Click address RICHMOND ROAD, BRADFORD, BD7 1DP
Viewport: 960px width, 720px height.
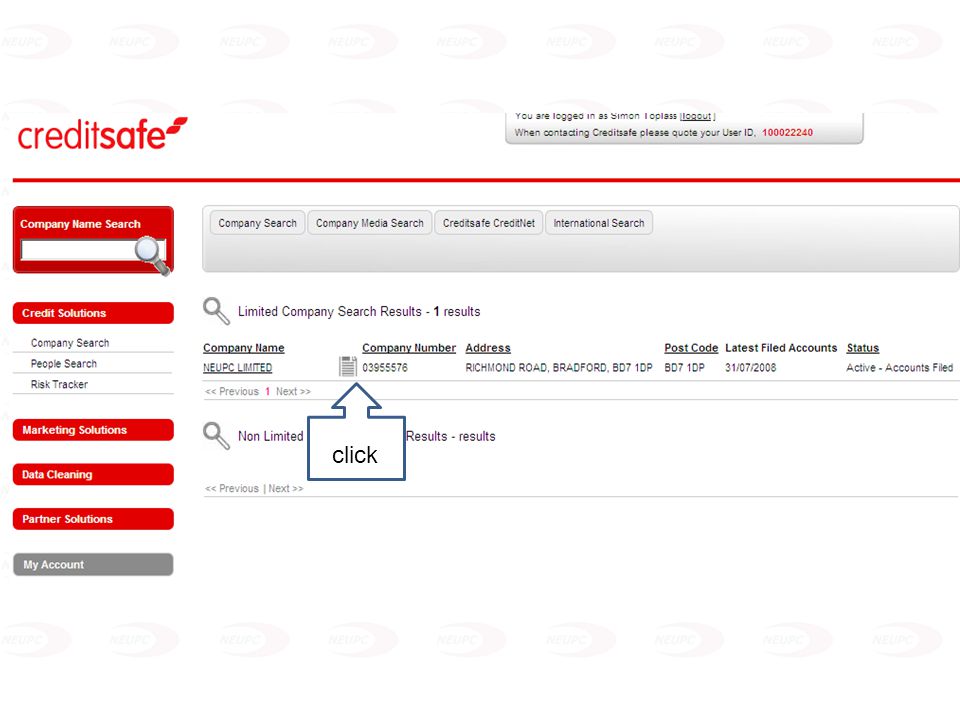point(559,367)
